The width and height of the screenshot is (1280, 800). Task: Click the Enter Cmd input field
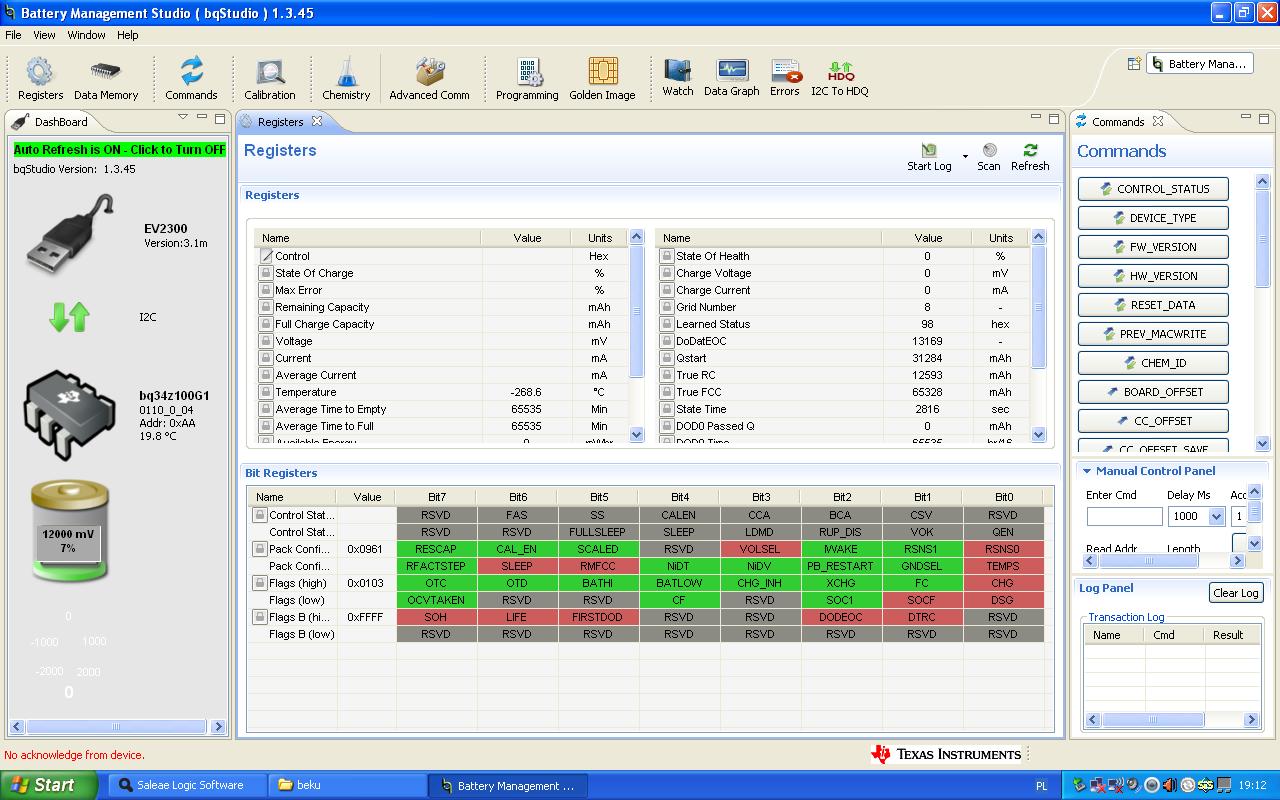pyautogui.click(x=1124, y=517)
